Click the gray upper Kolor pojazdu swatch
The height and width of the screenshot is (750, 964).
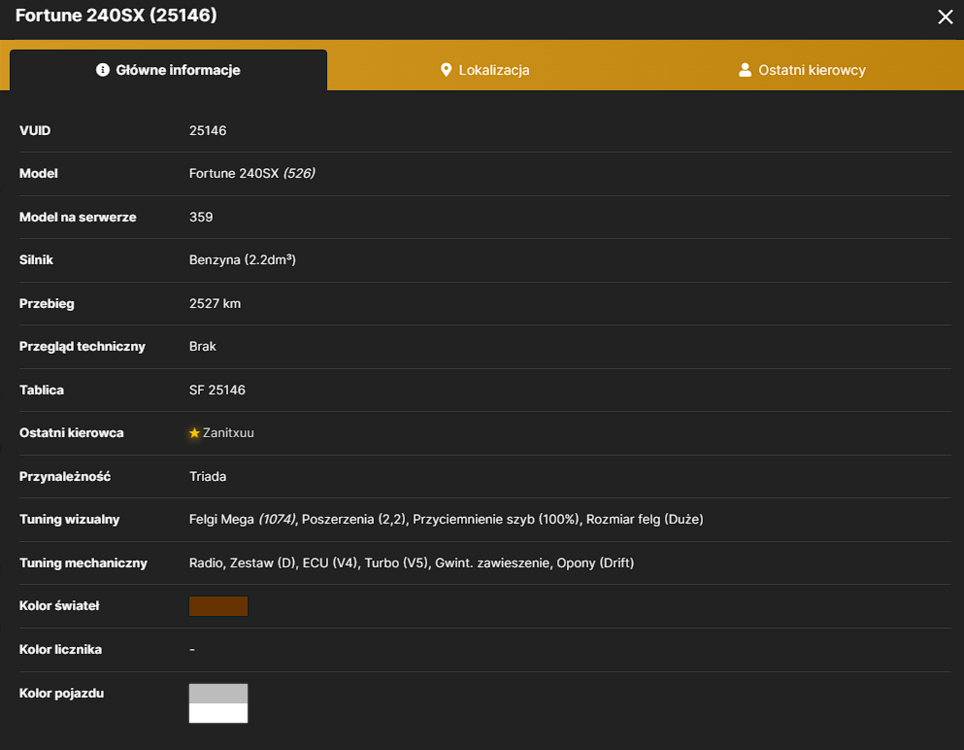218,693
